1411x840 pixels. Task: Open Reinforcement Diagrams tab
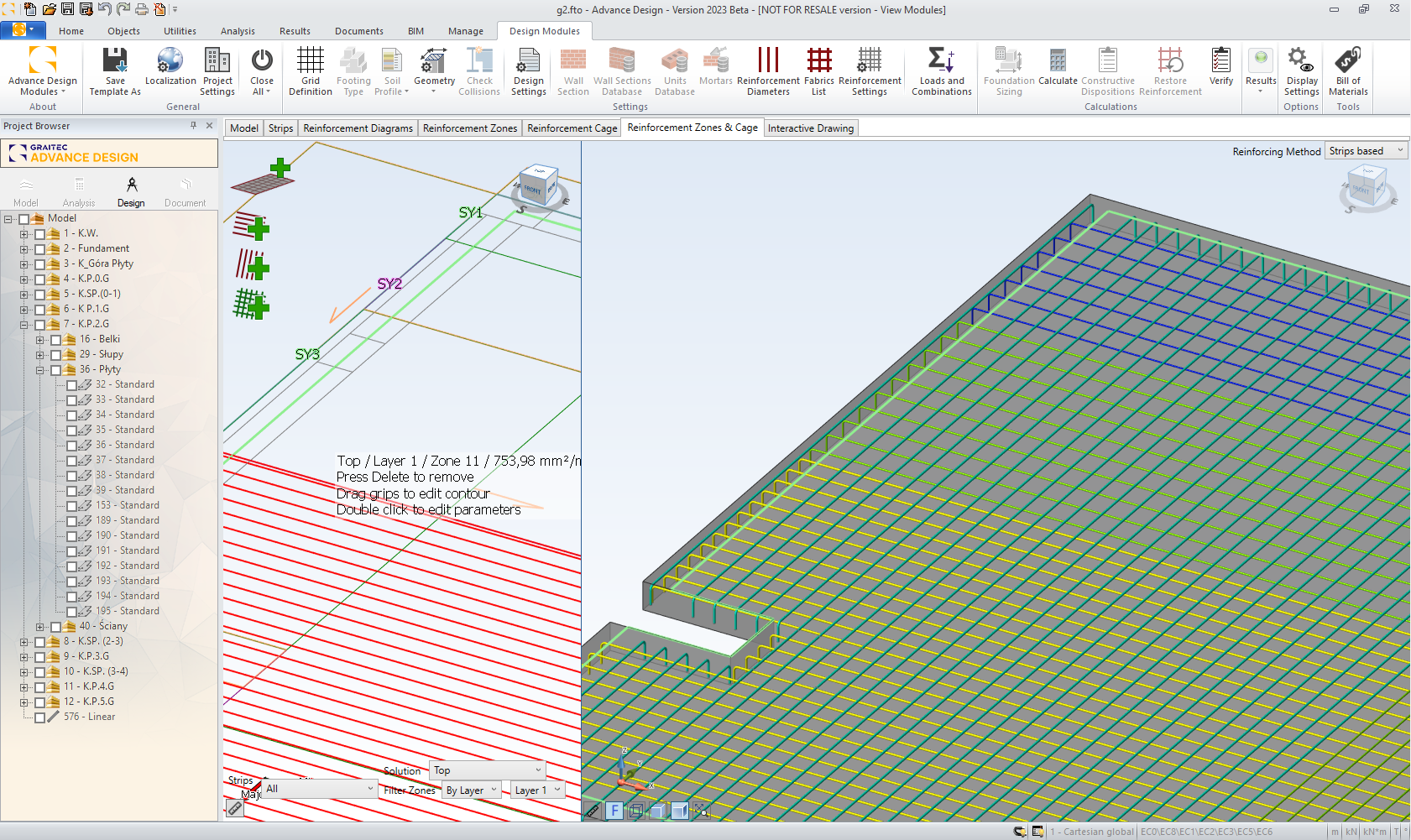click(358, 128)
